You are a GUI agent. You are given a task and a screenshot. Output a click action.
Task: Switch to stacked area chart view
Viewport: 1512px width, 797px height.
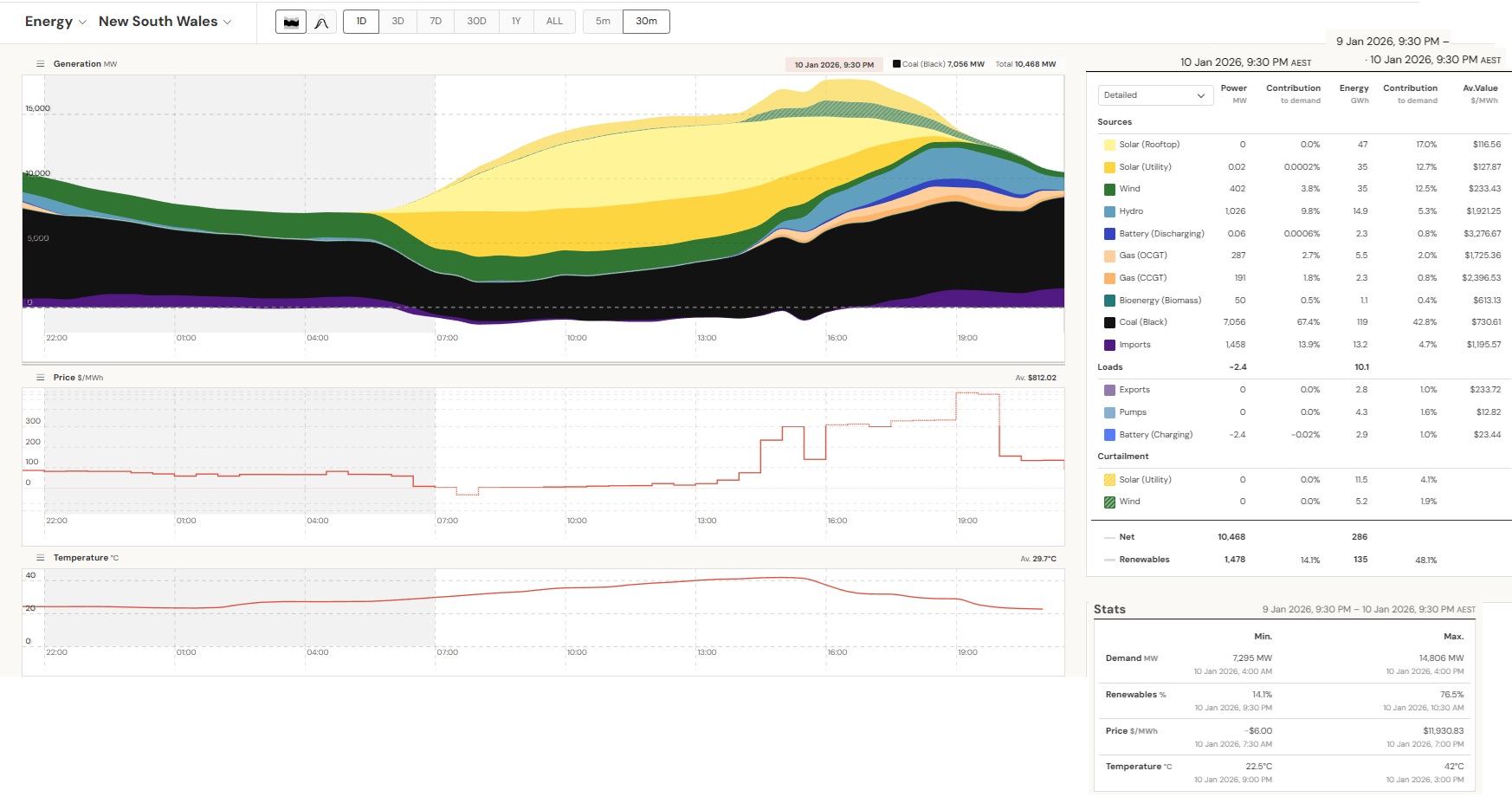291,22
